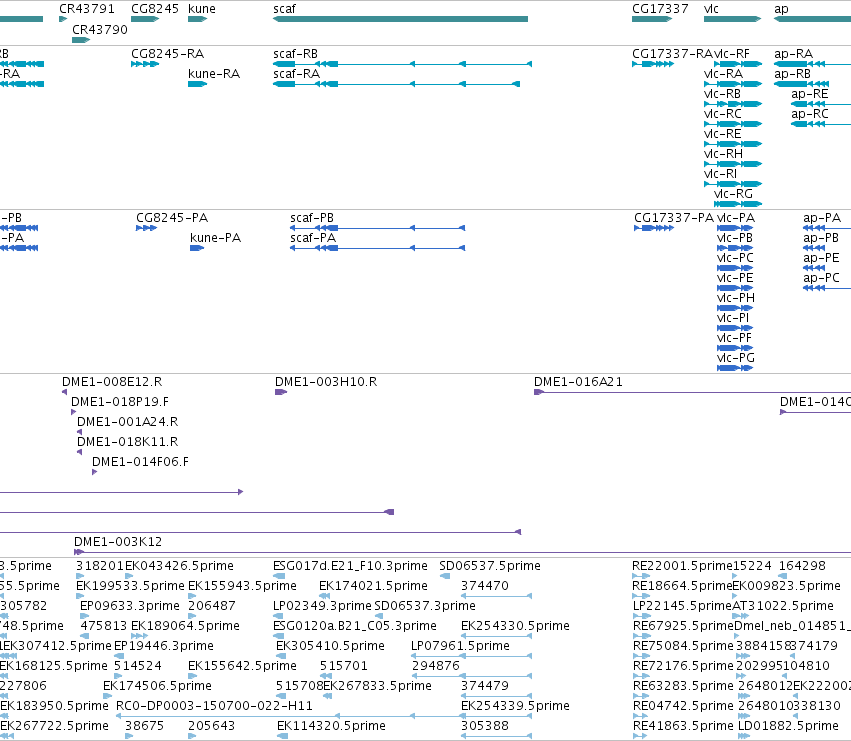Click the CG17337 gene label in the top track

[x=660, y=9]
